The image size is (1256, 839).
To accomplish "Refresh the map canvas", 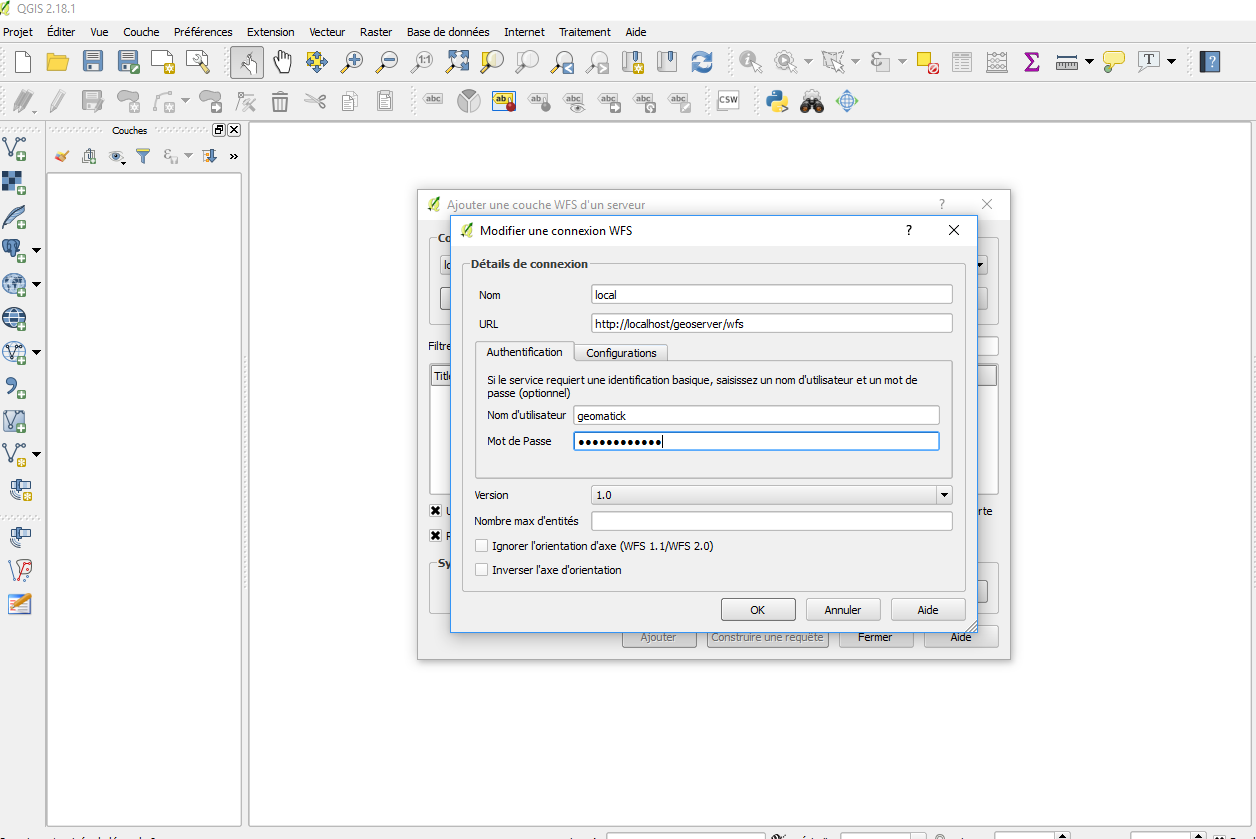I will (x=703, y=62).
